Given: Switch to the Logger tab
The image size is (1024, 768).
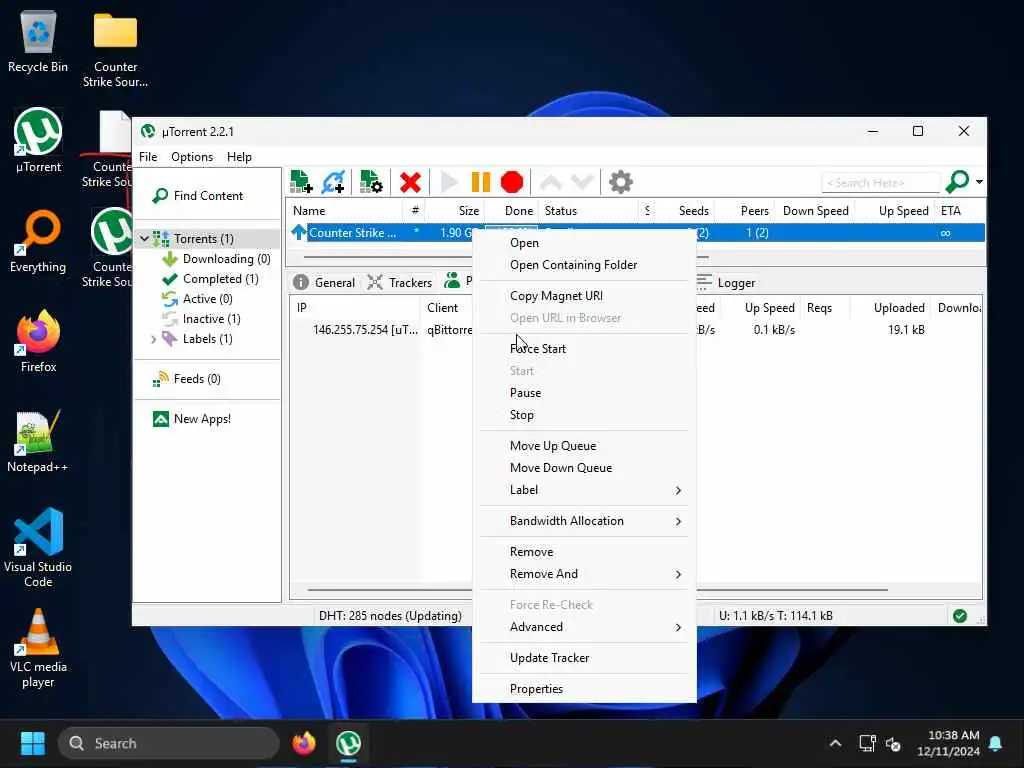Looking at the screenshot, I should (x=726, y=283).
